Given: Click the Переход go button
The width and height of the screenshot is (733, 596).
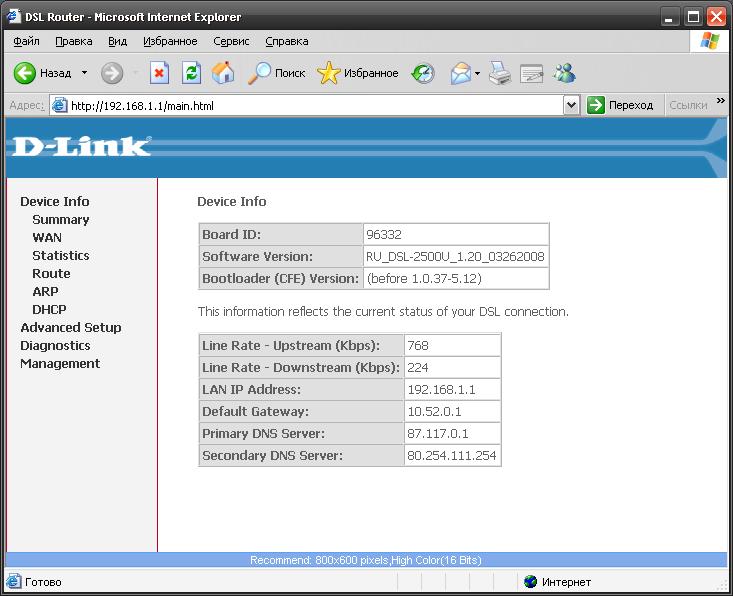Looking at the screenshot, I should [x=620, y=105].
